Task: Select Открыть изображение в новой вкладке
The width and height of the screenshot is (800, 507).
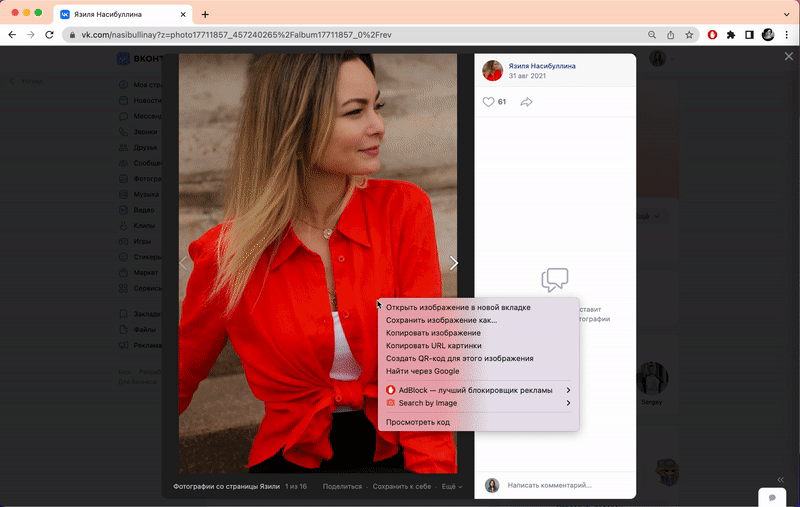Action: click(478, 308)
